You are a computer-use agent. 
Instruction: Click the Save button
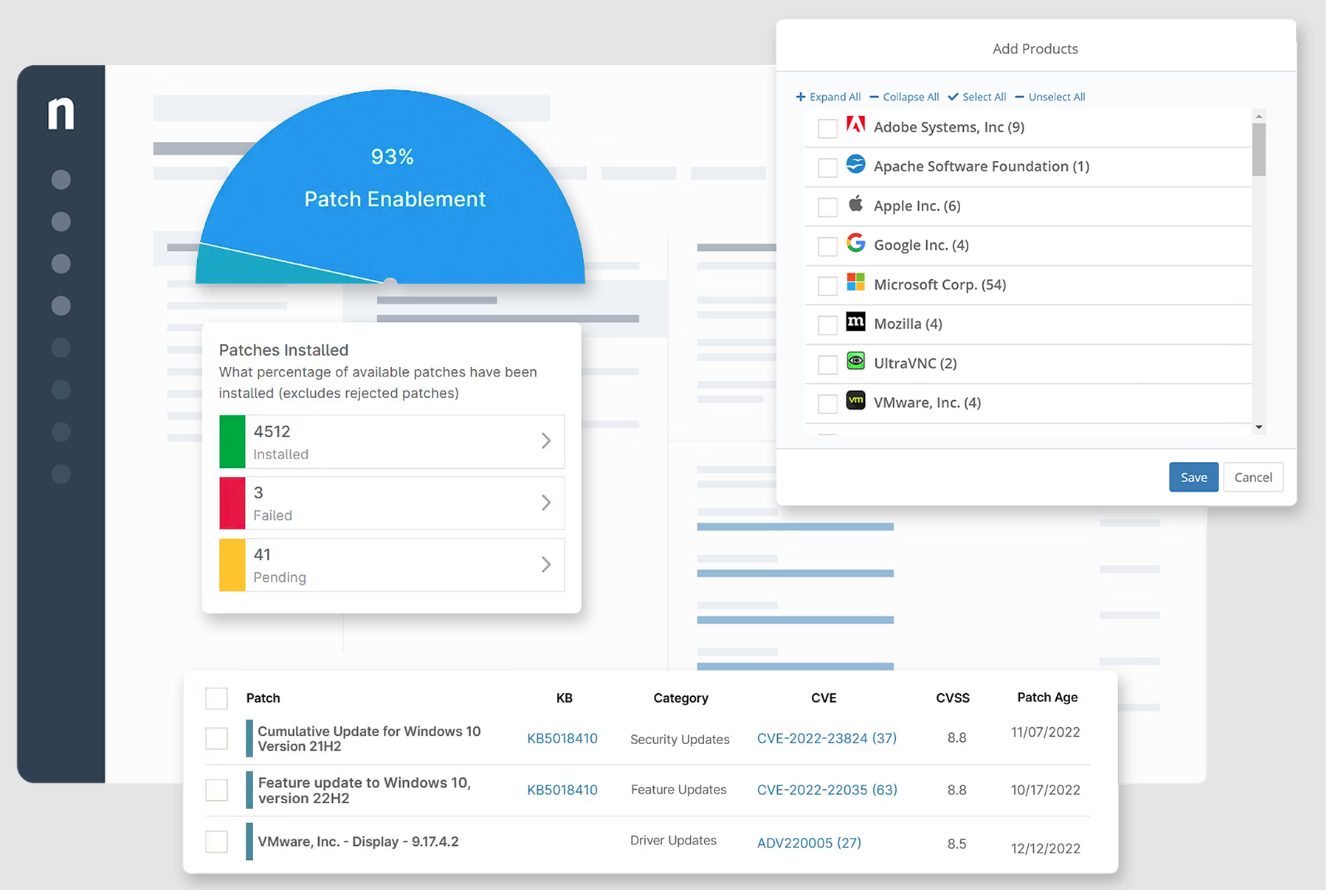point(1194,477)
